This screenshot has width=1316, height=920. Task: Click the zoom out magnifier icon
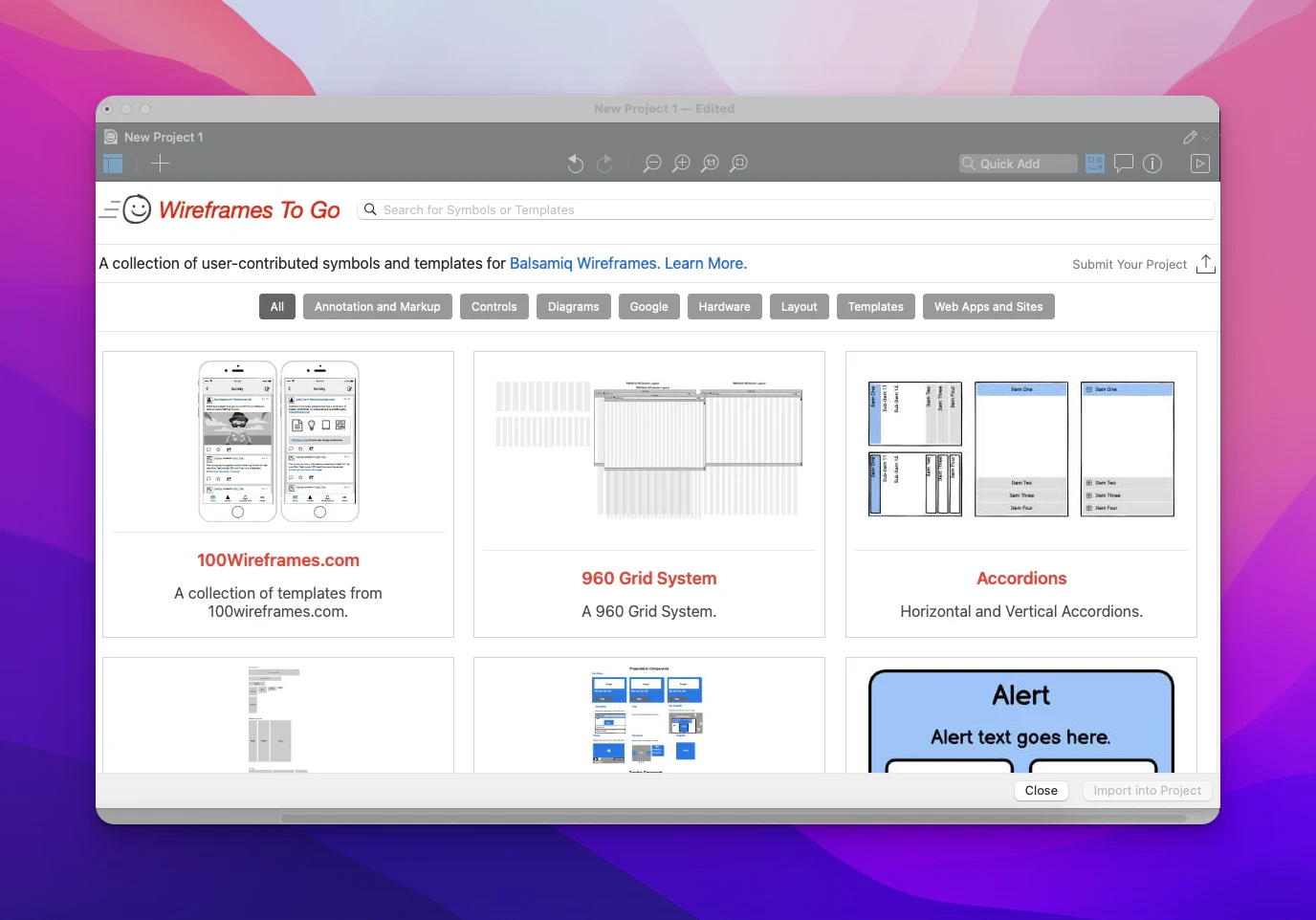tap(652, 164)
